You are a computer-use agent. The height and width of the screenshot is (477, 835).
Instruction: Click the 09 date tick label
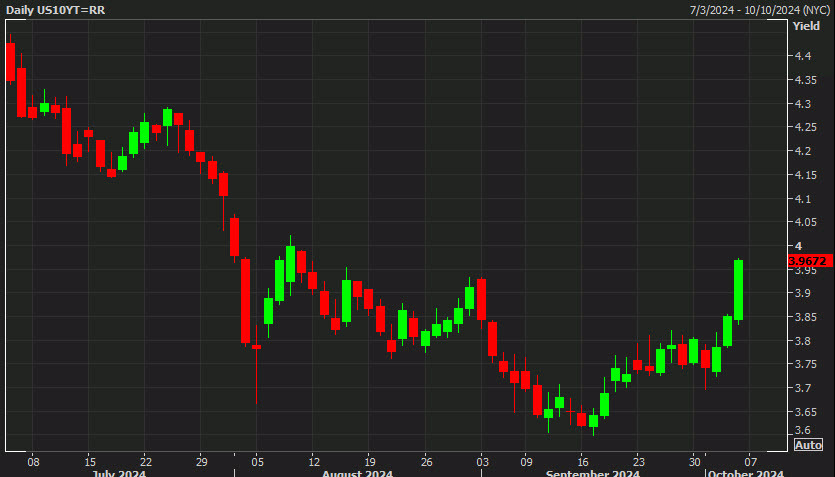click(526, 462)
